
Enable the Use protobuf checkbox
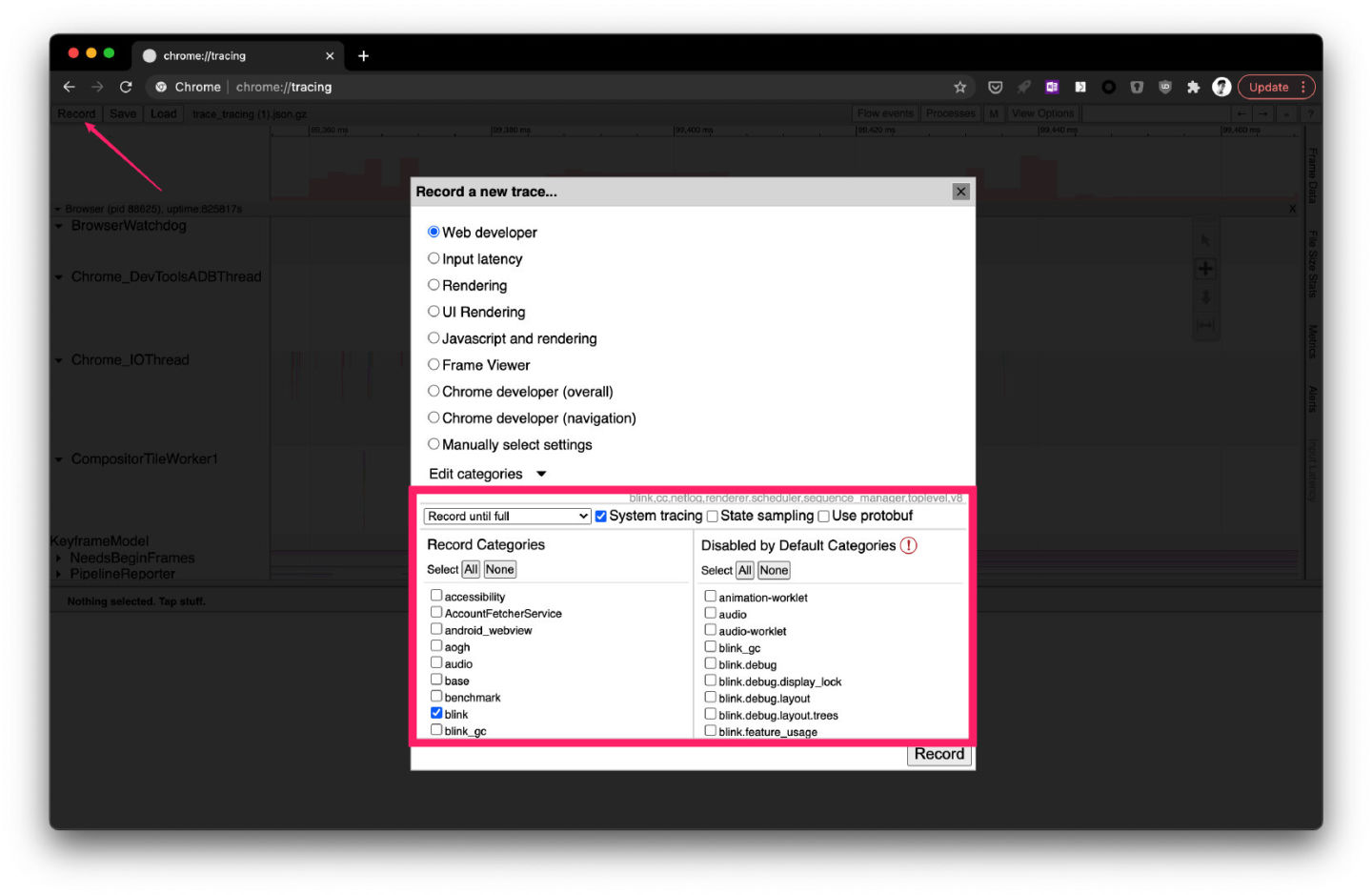823,517
